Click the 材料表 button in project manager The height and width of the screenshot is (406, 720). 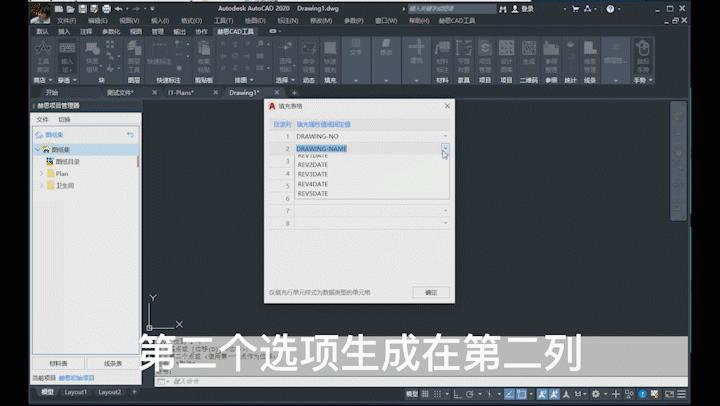click(58, 363)
